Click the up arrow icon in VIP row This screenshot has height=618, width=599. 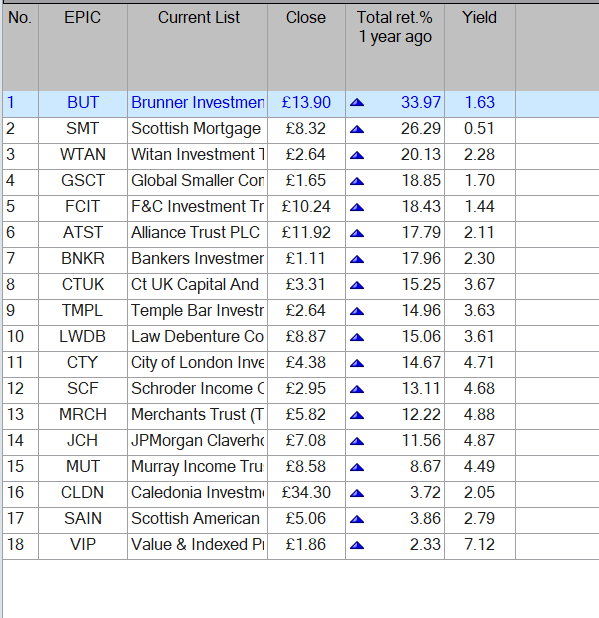[357, 545]
